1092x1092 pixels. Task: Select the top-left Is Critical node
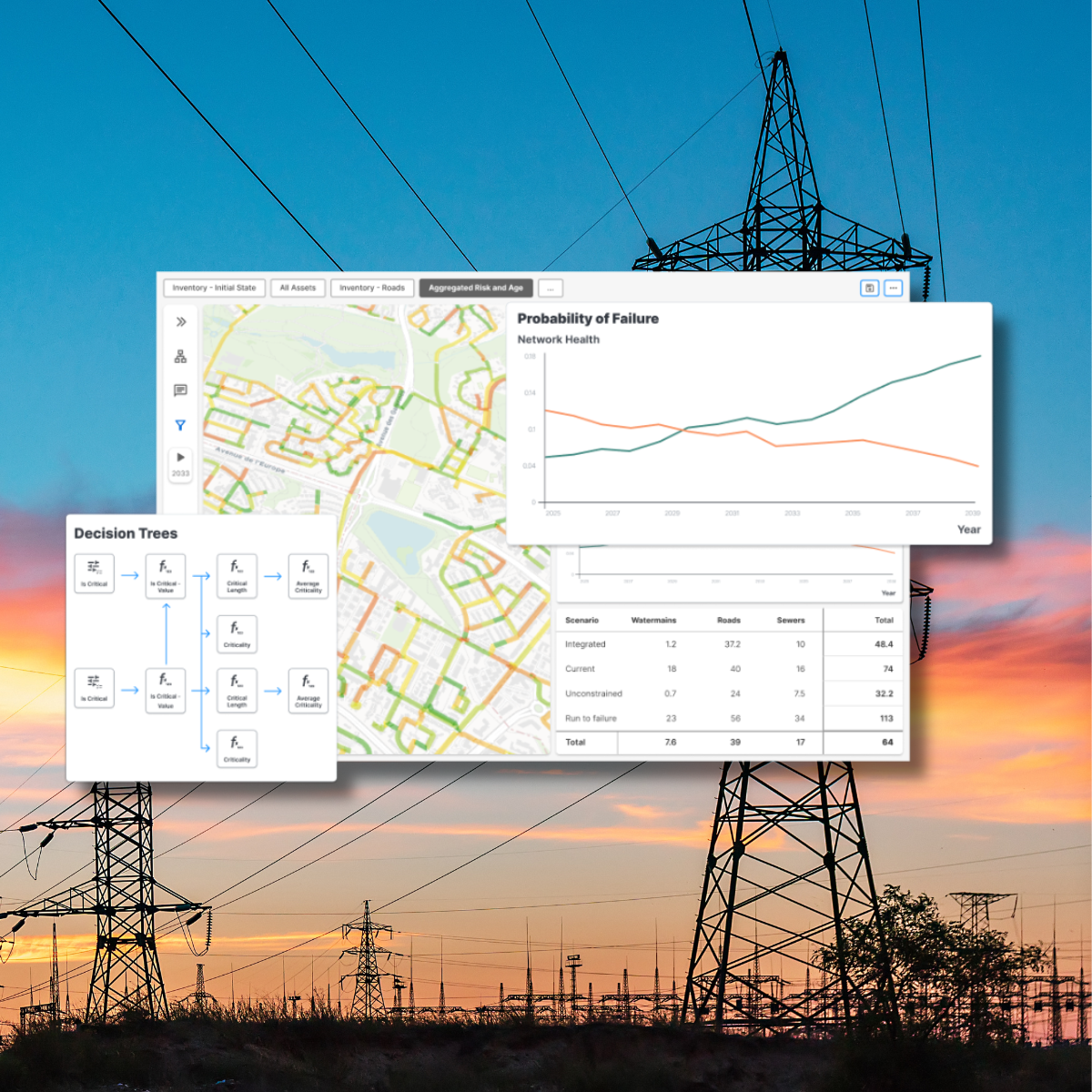pos(94,573)
